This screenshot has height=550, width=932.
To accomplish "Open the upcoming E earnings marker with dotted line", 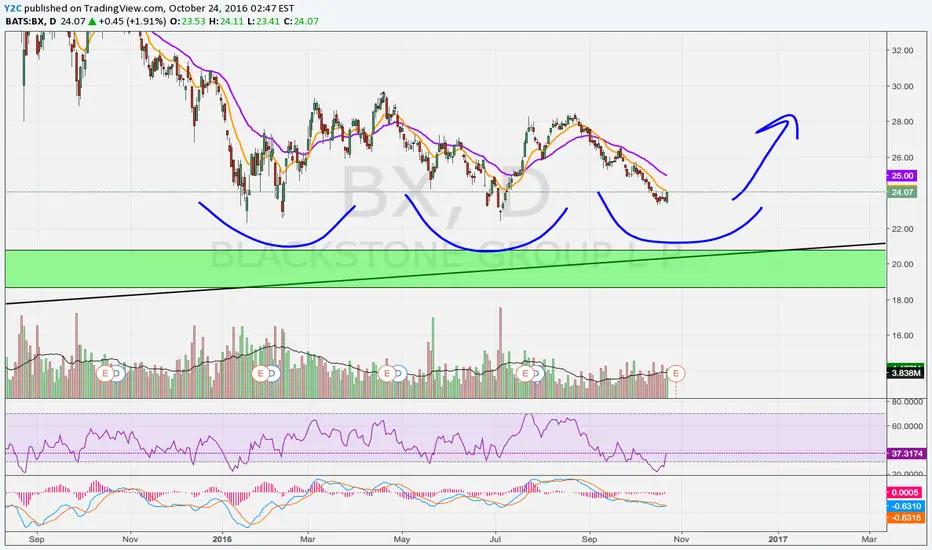I will [x=676, y=373].
